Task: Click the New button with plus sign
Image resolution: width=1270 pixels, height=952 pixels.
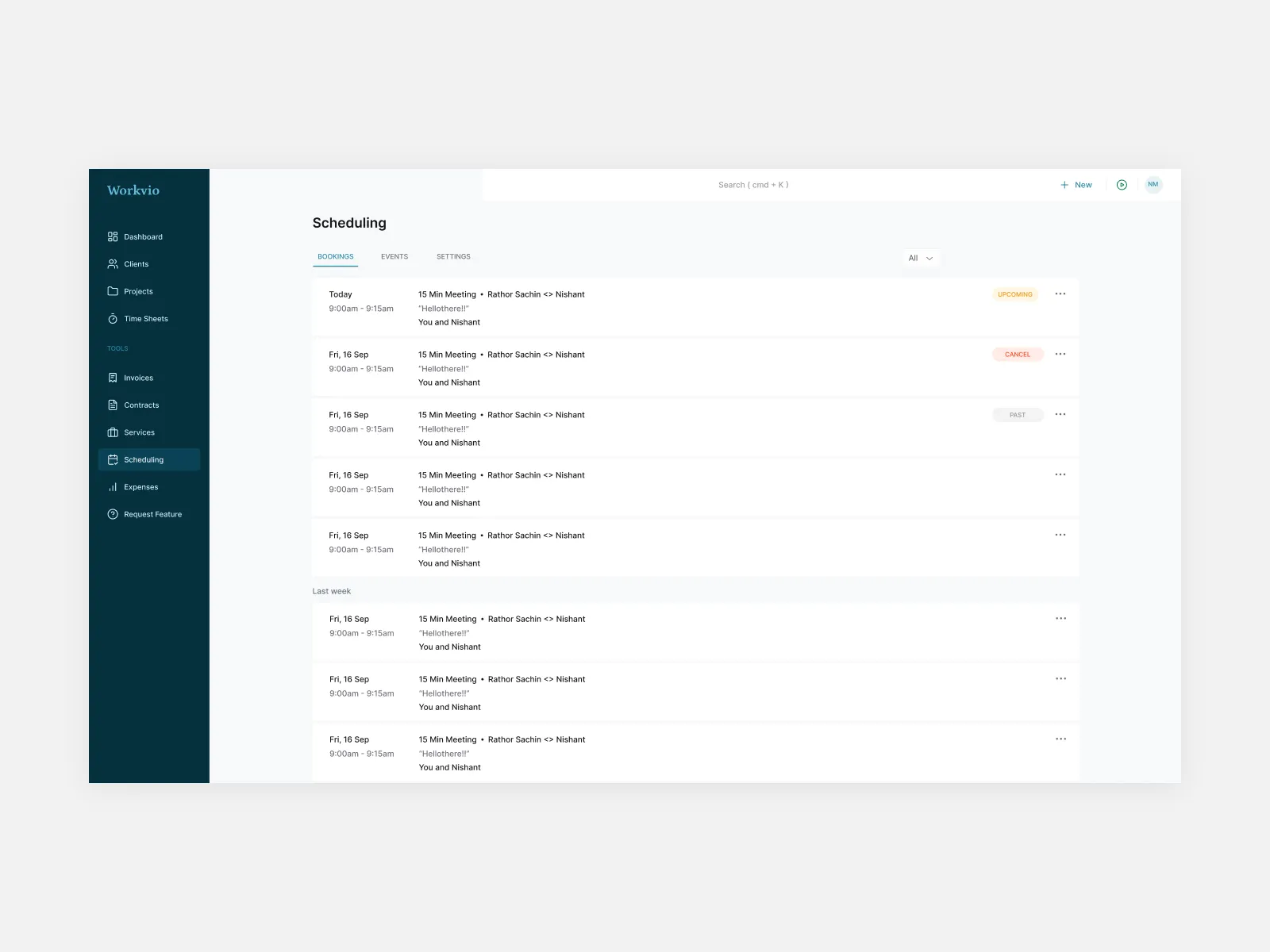Action: [1076, 185]
